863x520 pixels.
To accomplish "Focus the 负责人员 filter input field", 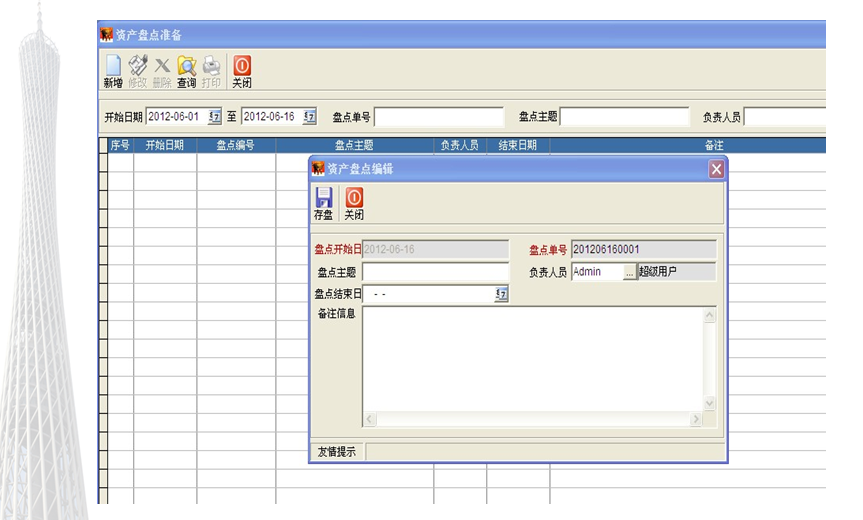I will 785,117.
